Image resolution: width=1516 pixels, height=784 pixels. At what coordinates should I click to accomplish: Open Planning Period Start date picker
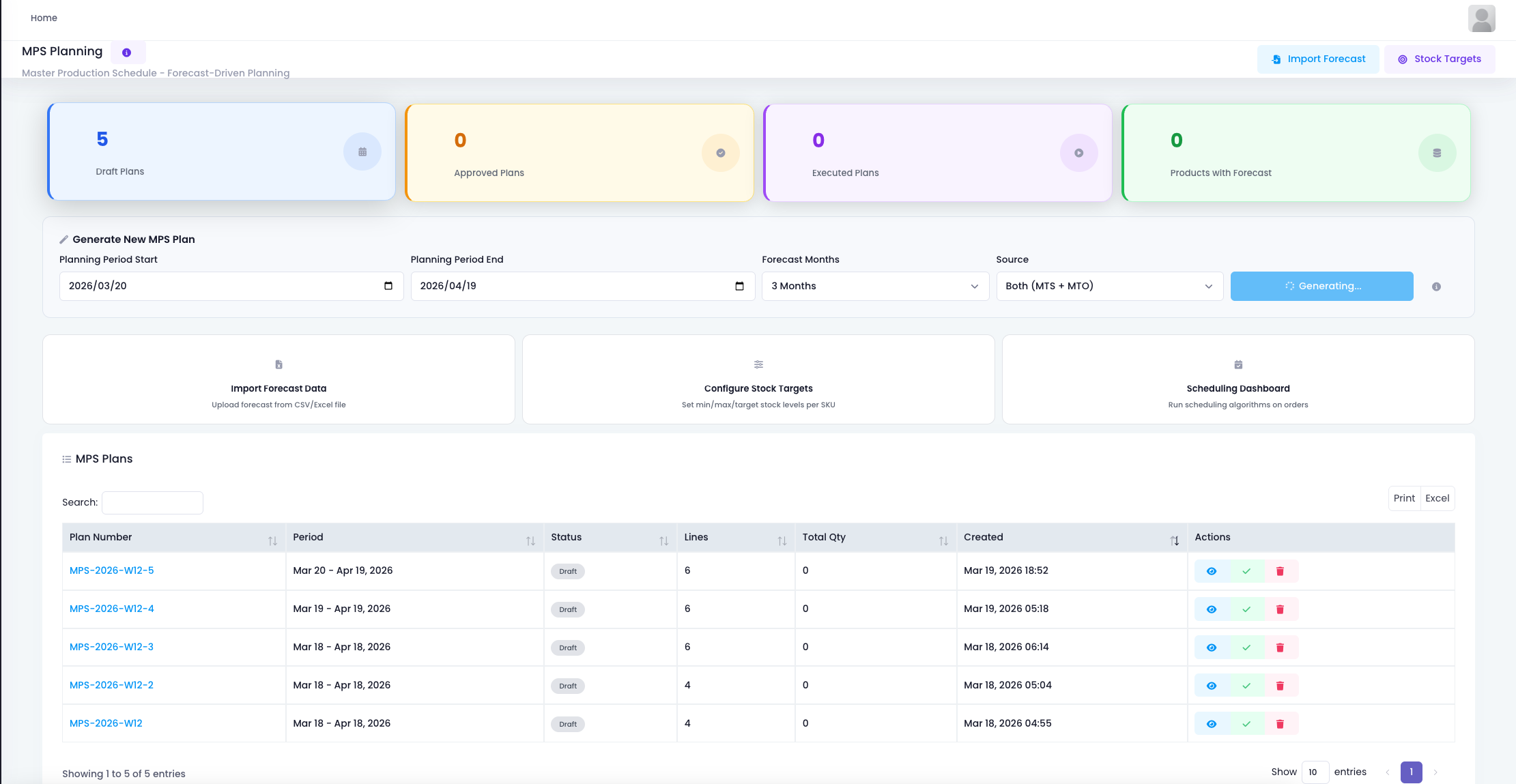tap(388, 286)
